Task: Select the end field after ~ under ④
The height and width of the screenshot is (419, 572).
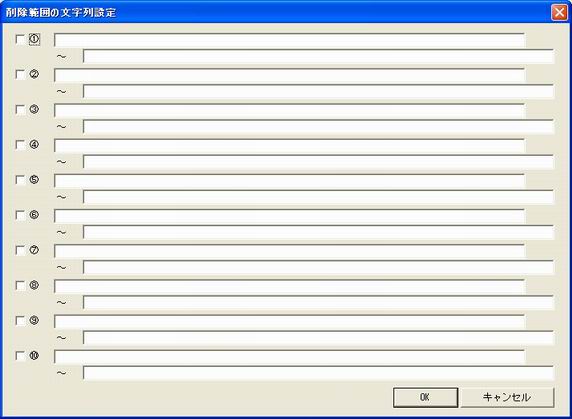Action: (x=318, y=162)
